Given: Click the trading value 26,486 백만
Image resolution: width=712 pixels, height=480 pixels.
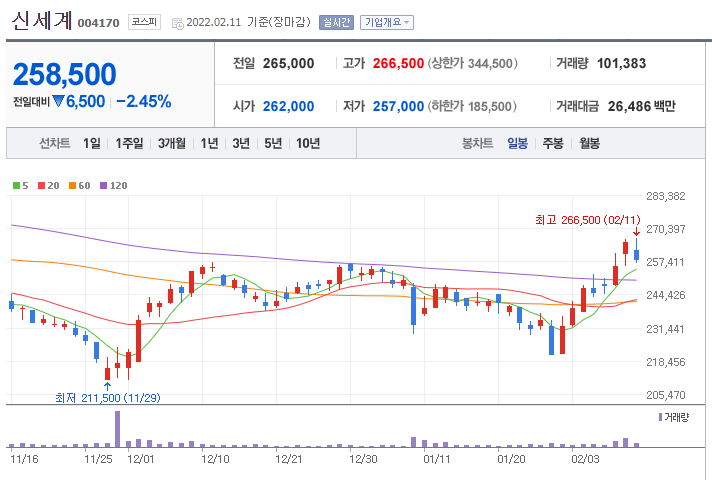Looking at the screenshot, I should click(x=642, y=106).
